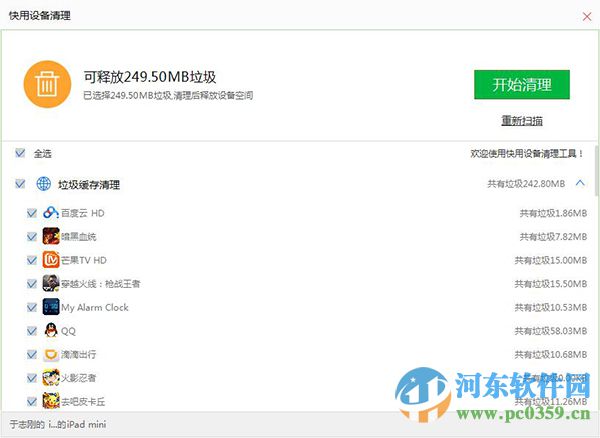Click the 滴滴出行 app name
The height and width of the screenshot is (438, 600).
click(78, 355)
